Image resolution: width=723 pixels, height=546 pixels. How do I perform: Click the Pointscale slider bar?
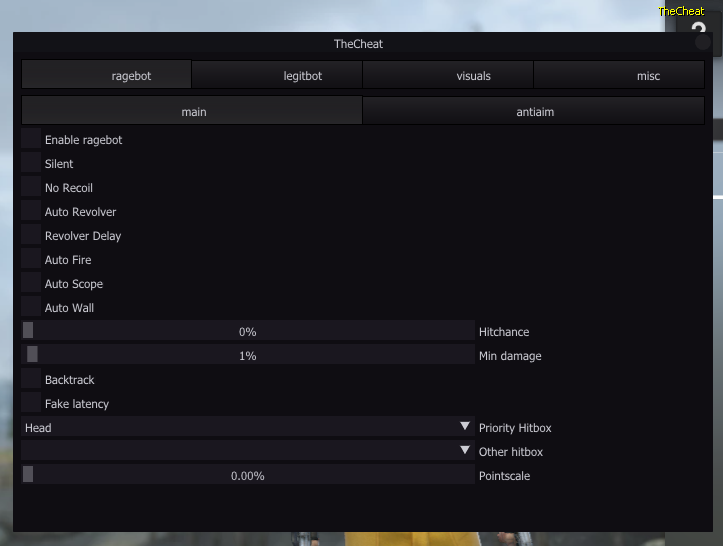248,475
